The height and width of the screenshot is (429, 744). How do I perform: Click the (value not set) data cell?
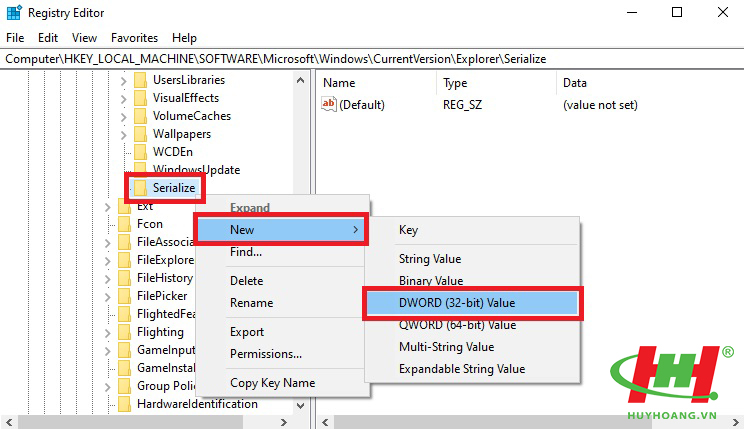click(600, 105)
